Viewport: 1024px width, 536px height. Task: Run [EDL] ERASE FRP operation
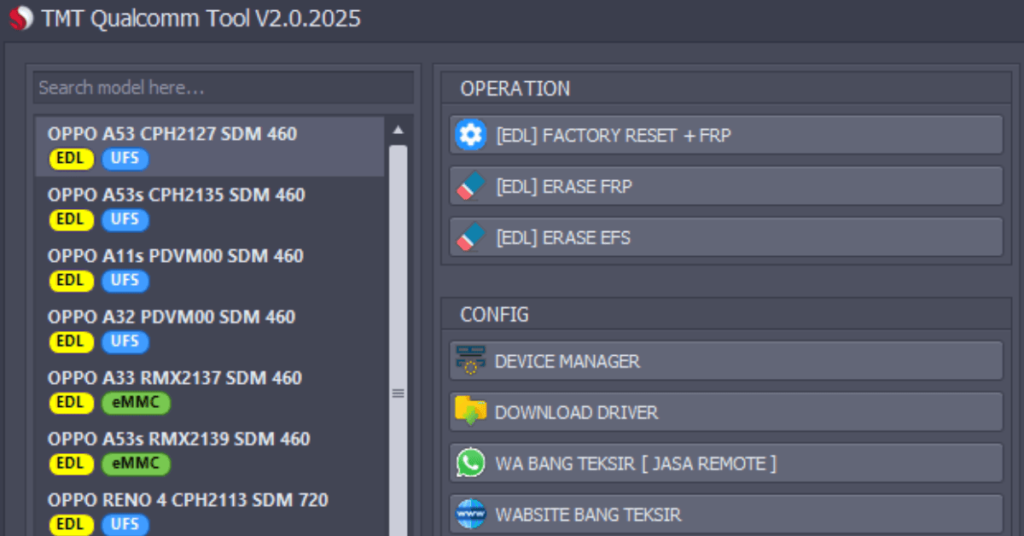click(x=726, y=186)
